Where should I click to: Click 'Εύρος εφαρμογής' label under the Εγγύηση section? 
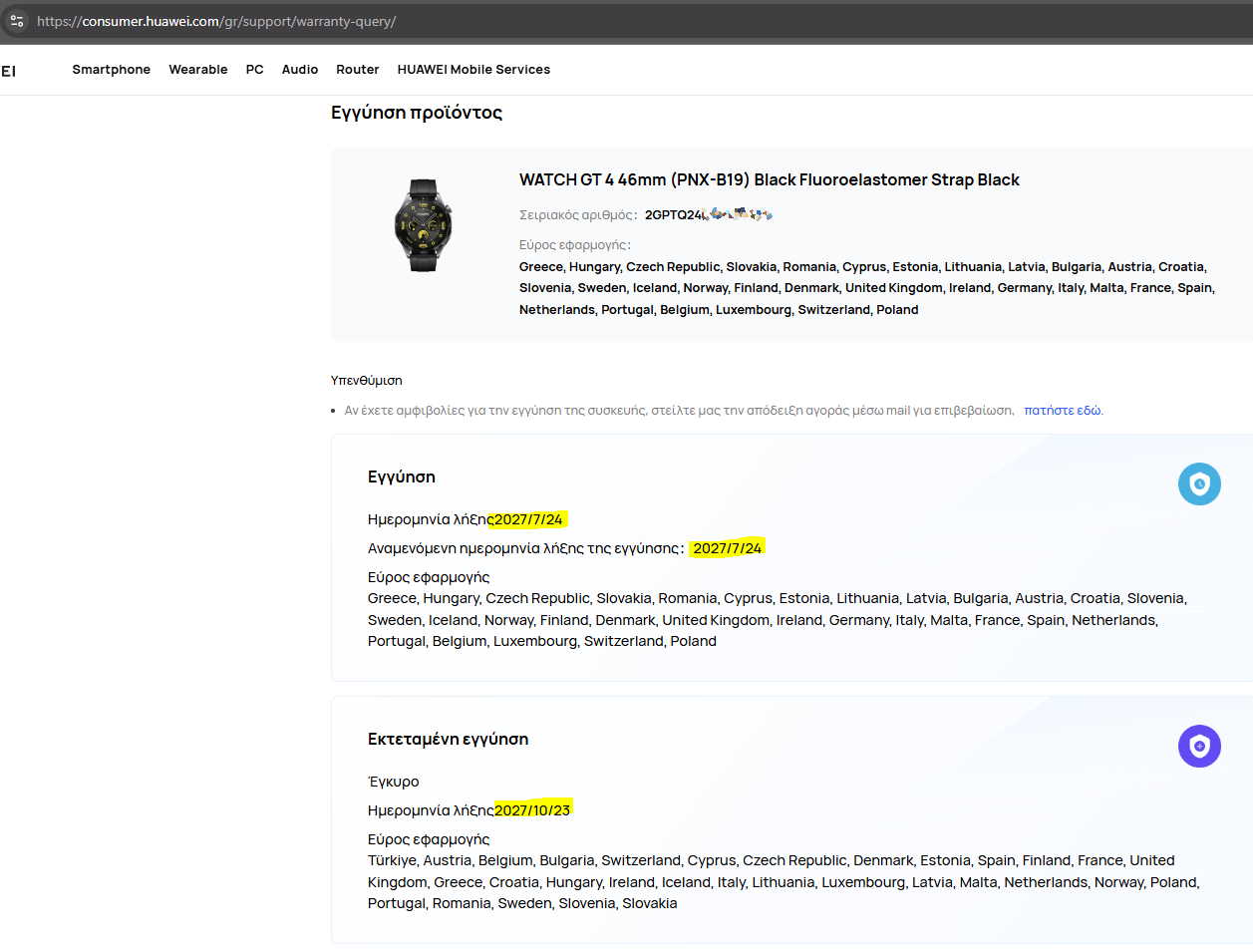(x=429, y=577)
